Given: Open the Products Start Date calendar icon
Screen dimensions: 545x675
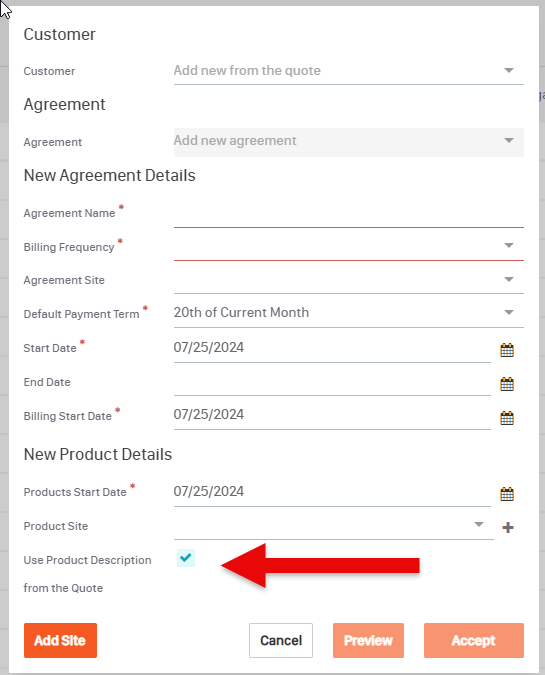Looking at the screenshot, I should (x=507, y=494).
